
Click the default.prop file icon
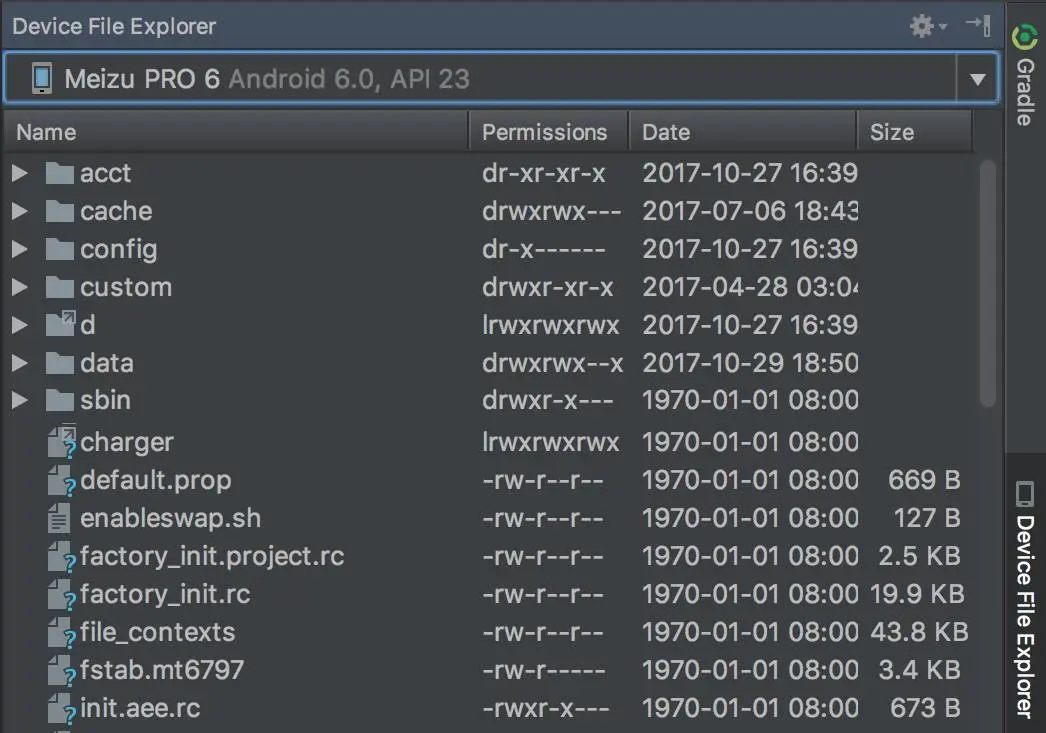coord(61,480)
